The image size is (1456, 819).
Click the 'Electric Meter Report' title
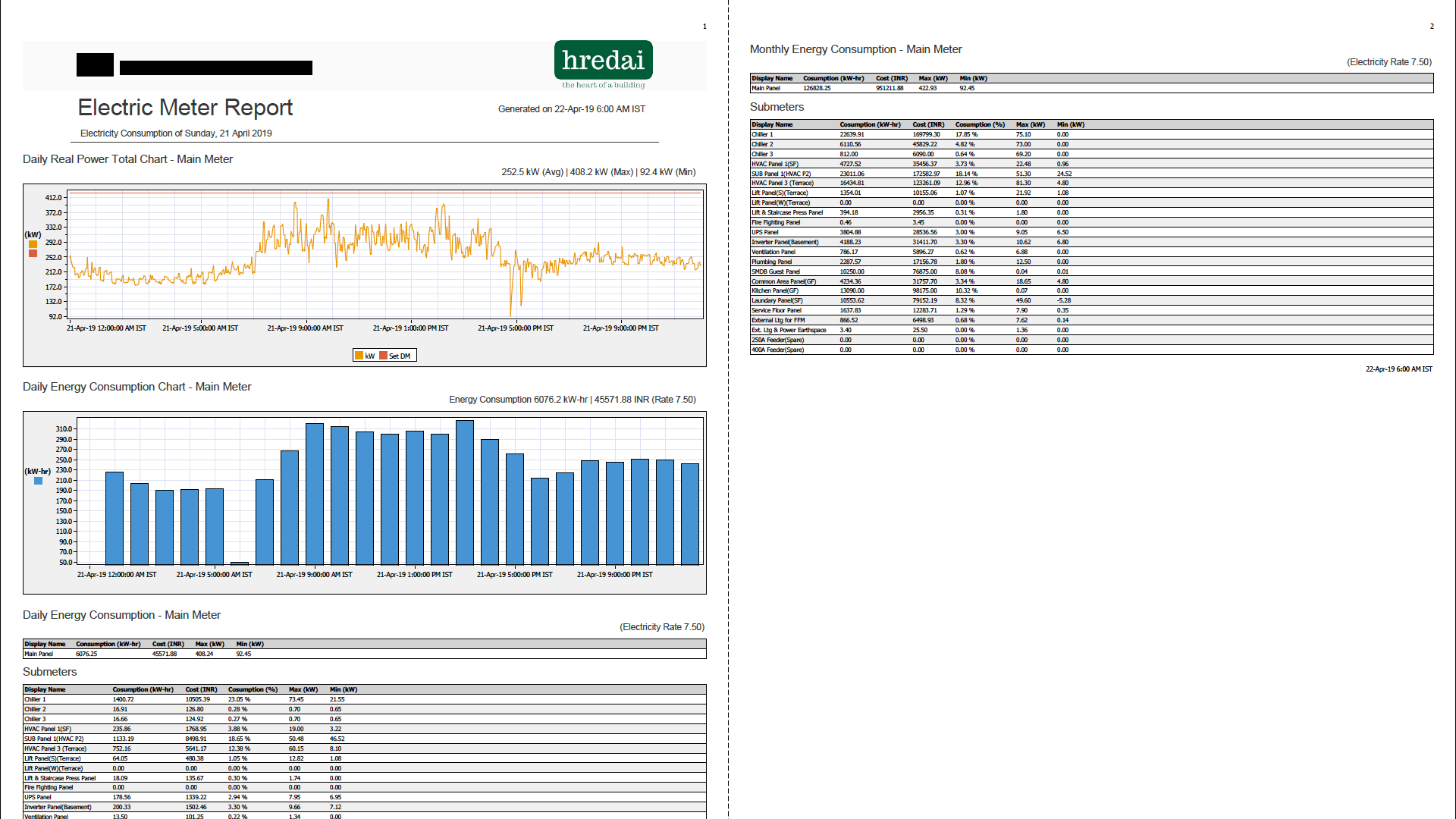185,108
